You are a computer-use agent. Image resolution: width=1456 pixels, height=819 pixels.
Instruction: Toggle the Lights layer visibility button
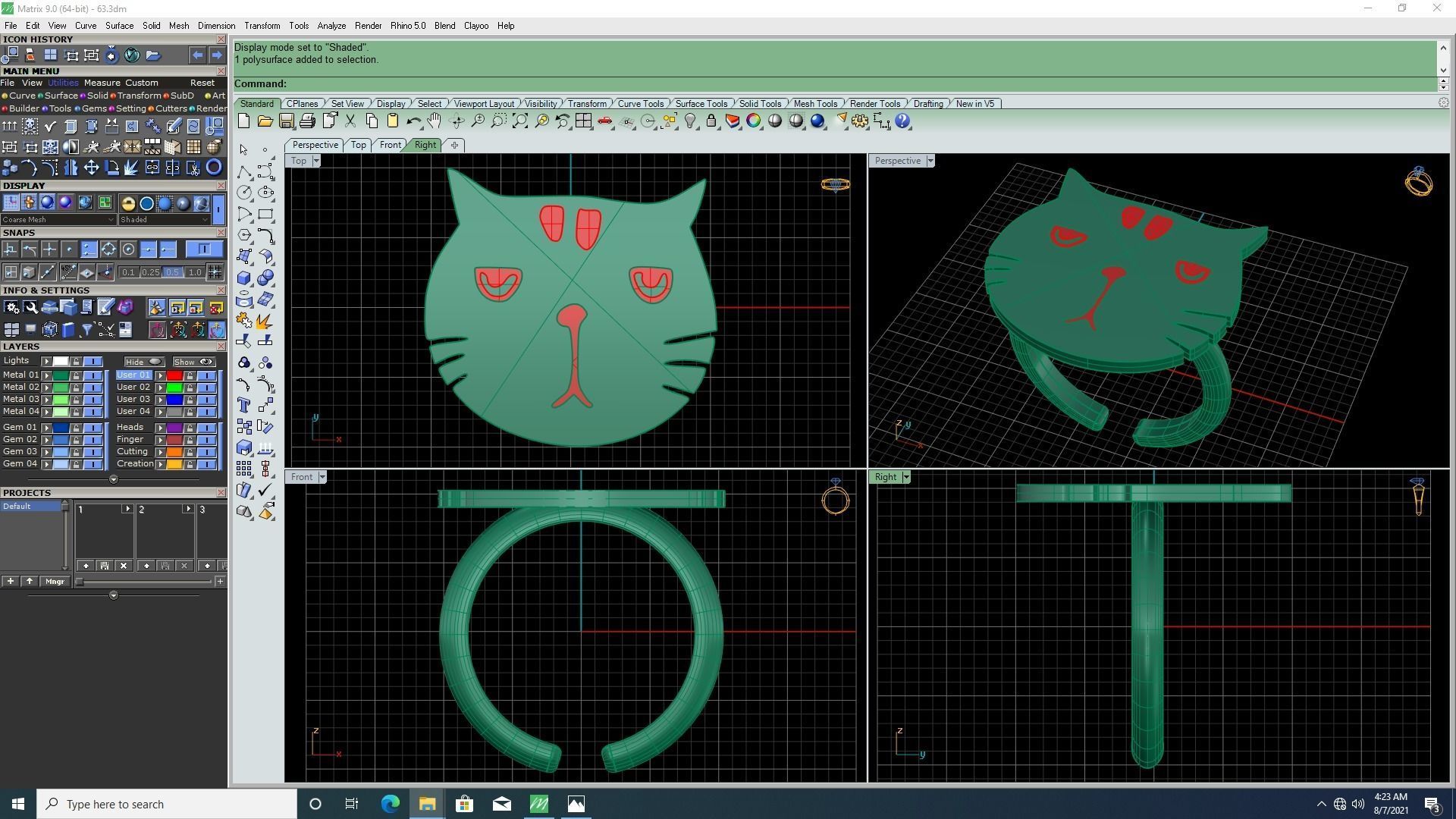(x=93, y=361)
